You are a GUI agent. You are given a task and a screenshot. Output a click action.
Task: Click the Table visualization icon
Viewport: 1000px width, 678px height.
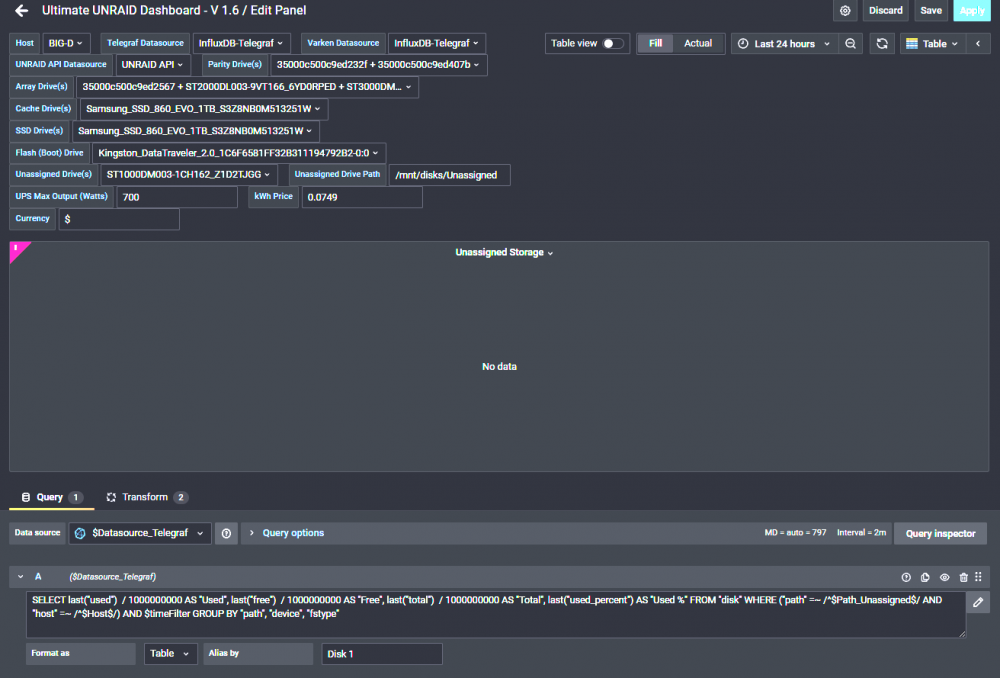pos(912,43)
